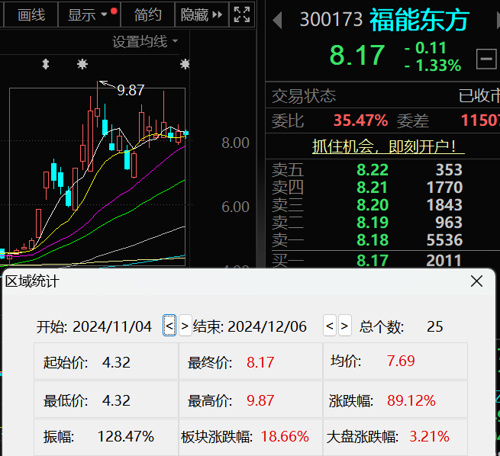This screenshot has width=500, height=456.
Task: Click the 卖一 8.18 order book row
Action: (367, 240)
